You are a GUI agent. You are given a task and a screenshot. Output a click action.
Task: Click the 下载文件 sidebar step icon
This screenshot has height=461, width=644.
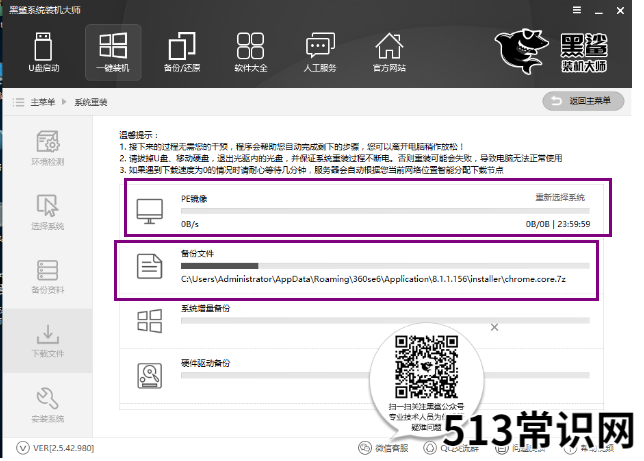coord(48,334)
